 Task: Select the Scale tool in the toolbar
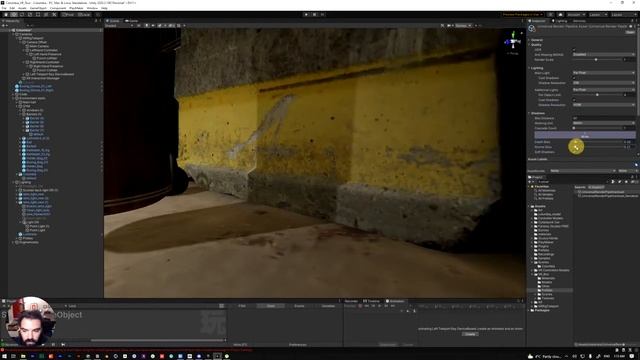pos(30,15)
